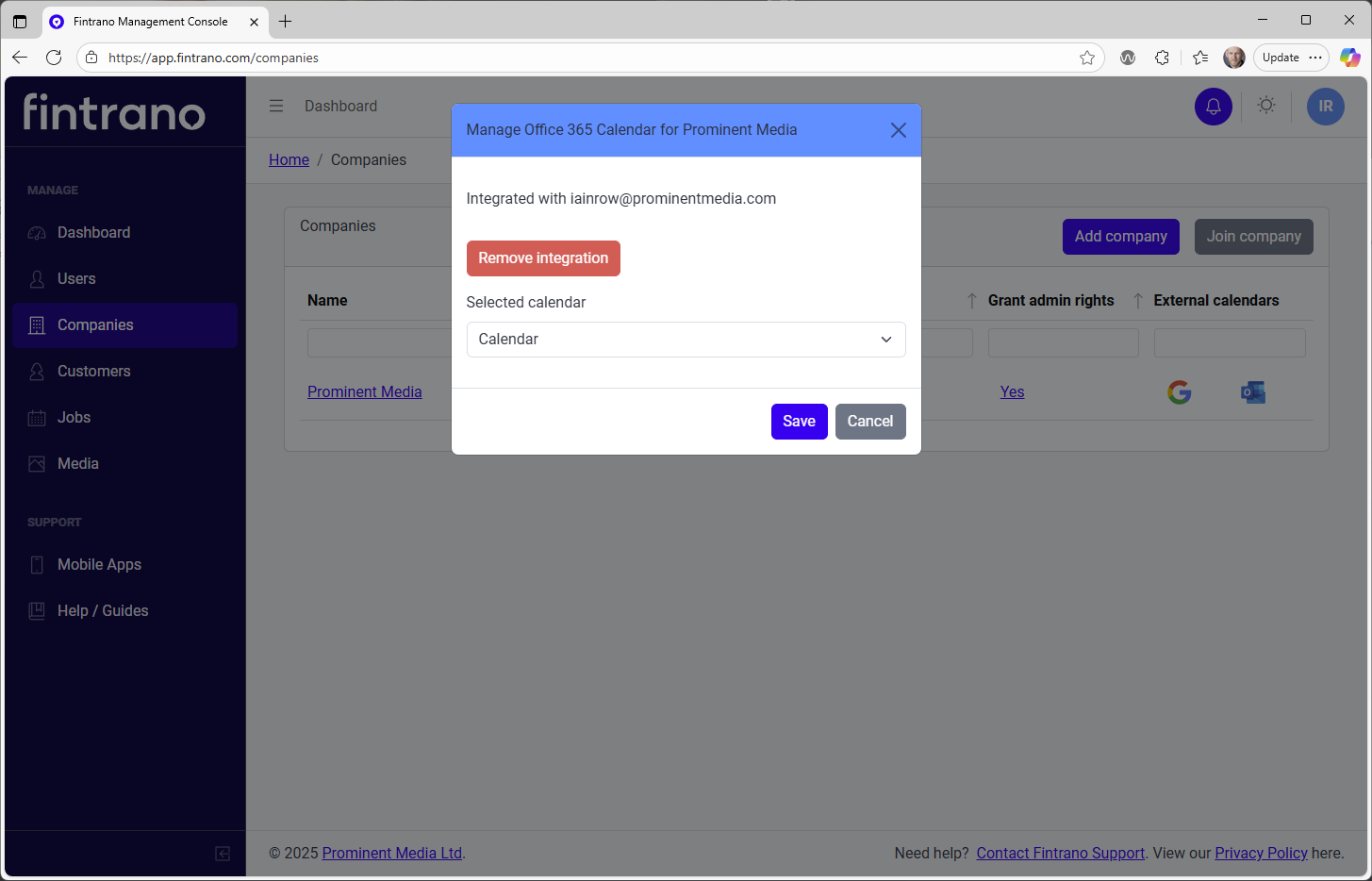Open a new browser tab
This screenshot has width=1372, height=881.
[x=286, y=22]
